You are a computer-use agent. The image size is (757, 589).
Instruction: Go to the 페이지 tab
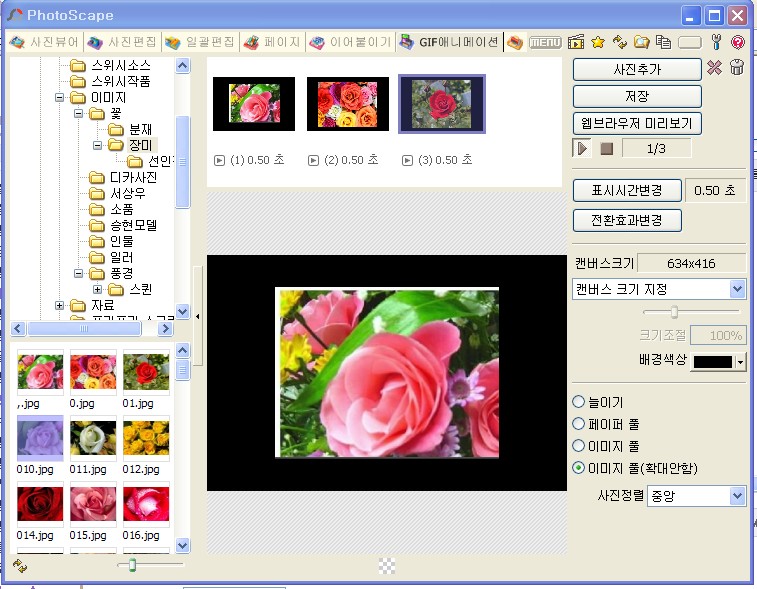[x=271, y=42]
